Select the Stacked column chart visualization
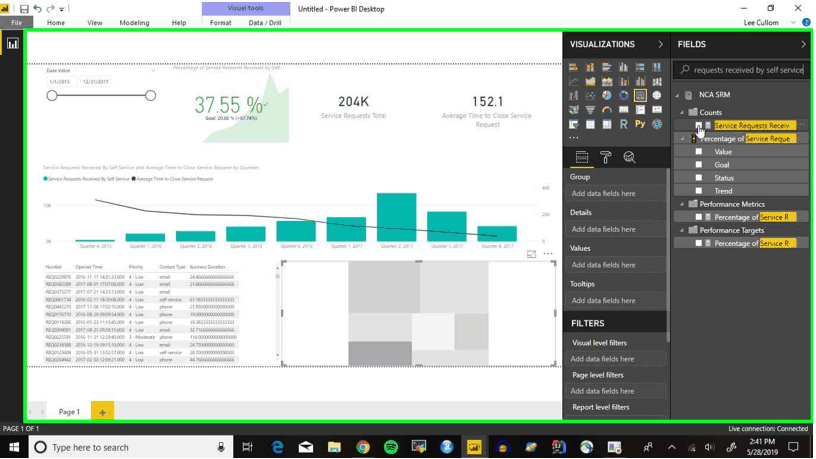This screenshot has width=816, height=459. [x=590, y=67]
